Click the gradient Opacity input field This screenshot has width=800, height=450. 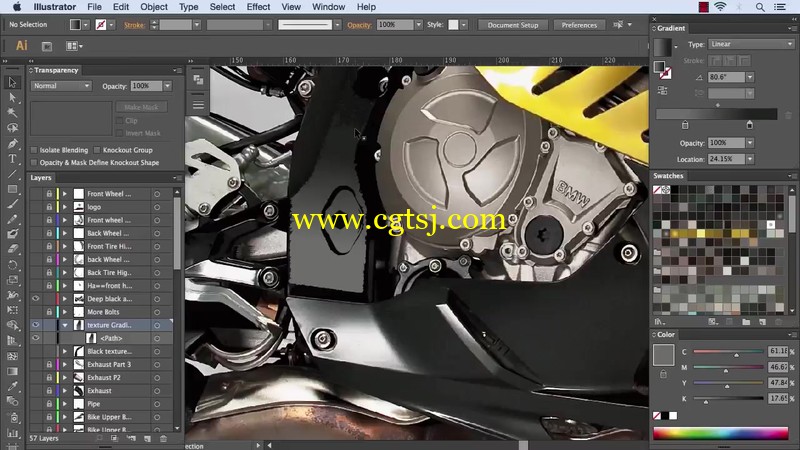click(x=727, y=143)
